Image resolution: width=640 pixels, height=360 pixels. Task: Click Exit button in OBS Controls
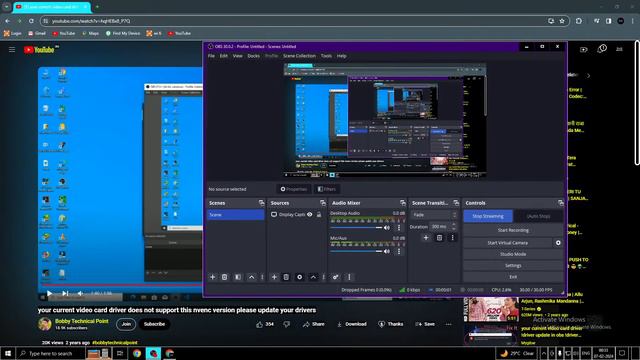tap(513, 277)
